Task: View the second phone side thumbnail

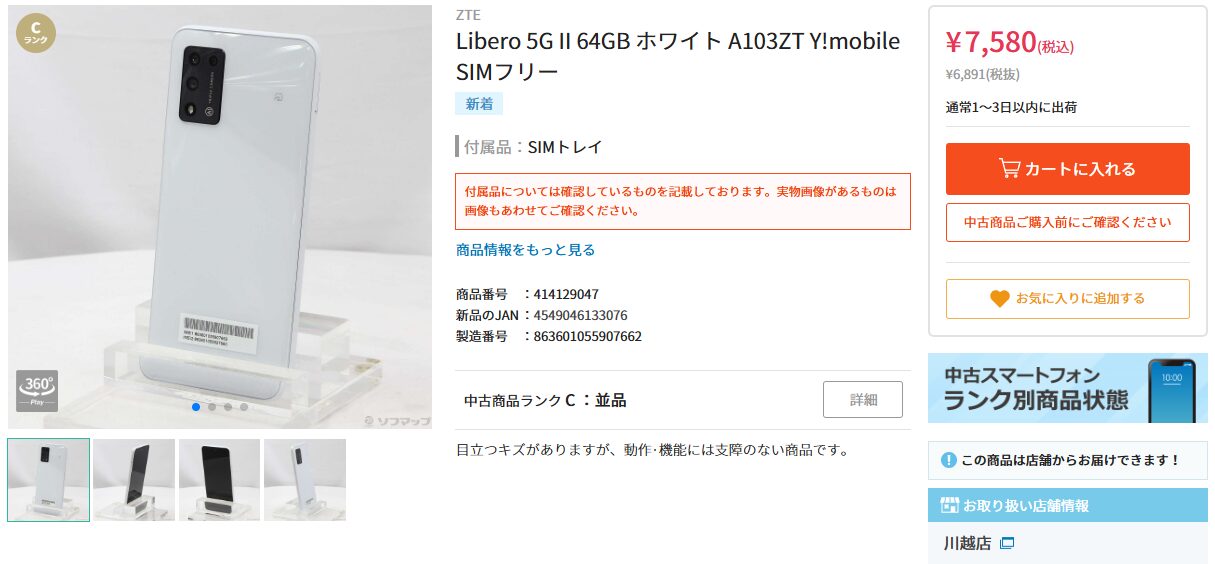Action: point(134,480)
